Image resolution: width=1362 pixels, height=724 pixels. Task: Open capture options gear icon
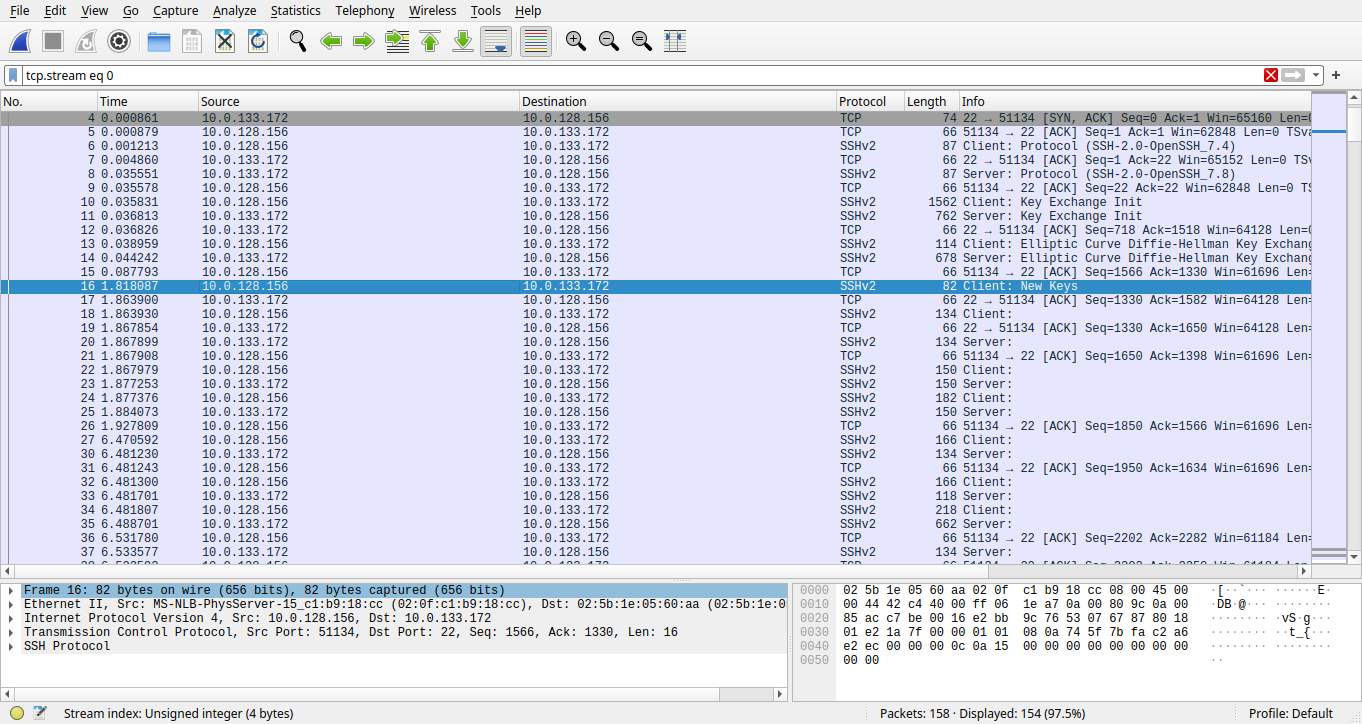[x=119, y=41]
